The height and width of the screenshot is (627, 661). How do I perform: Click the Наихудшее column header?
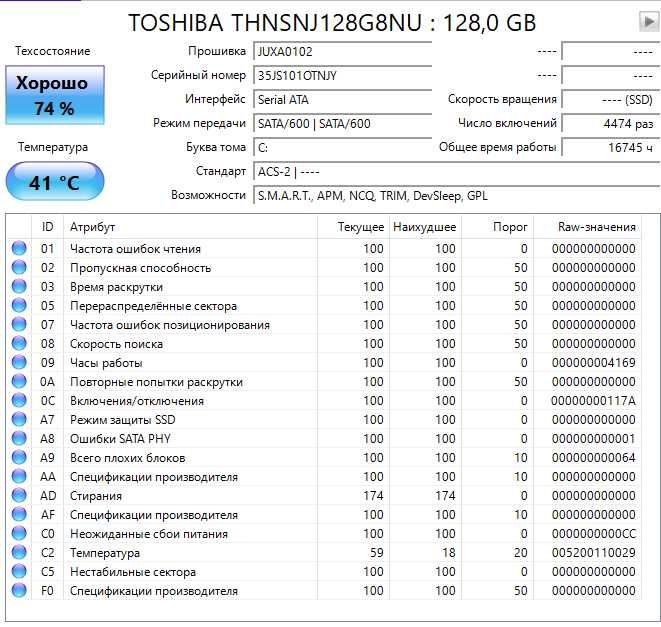click(425, 227)
